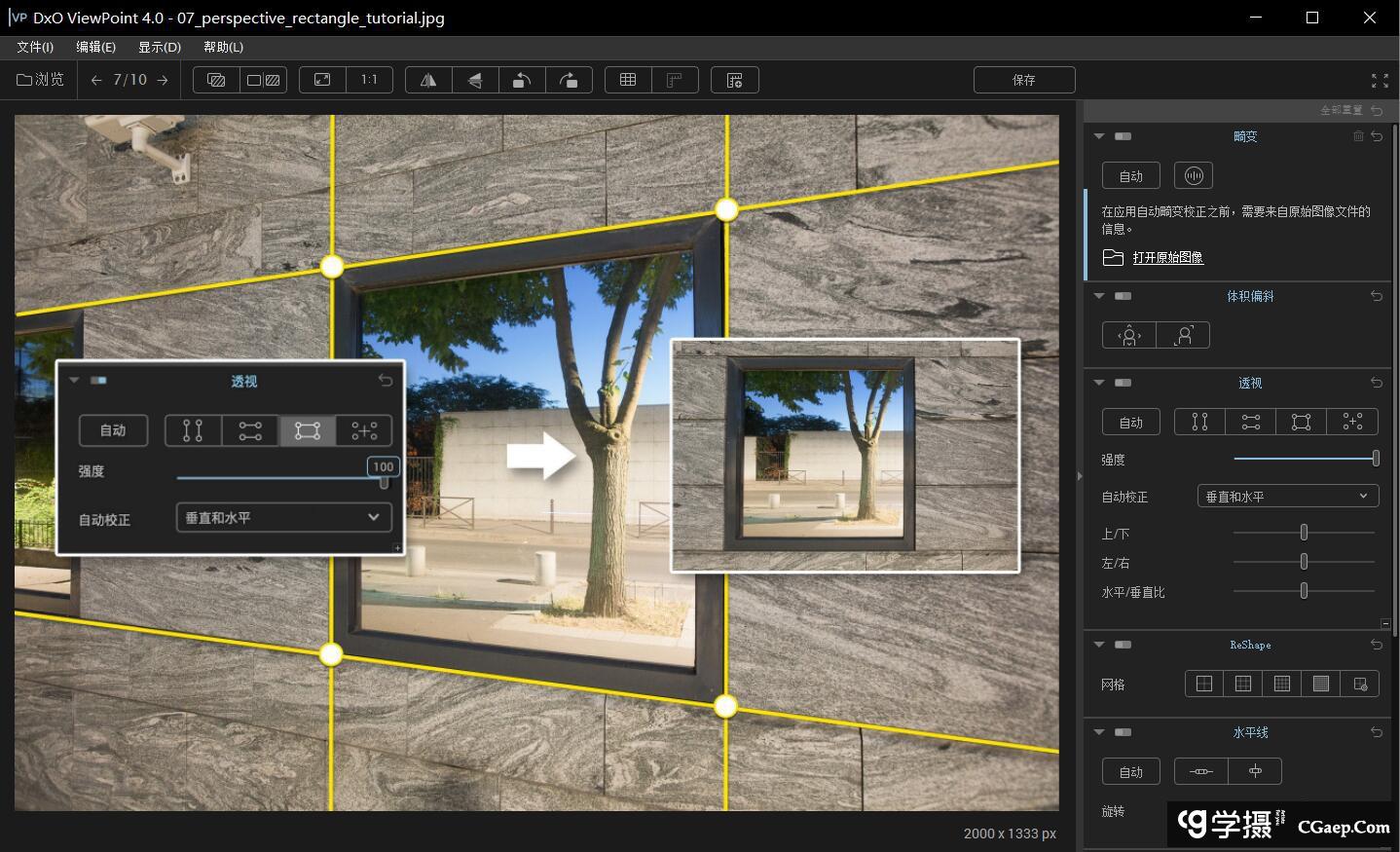Image resolution: width=1400 pixels, height=852 pixels.
Task: Toggle the ReShape panel on/off switch
Action: click(x=1123, y=645)
